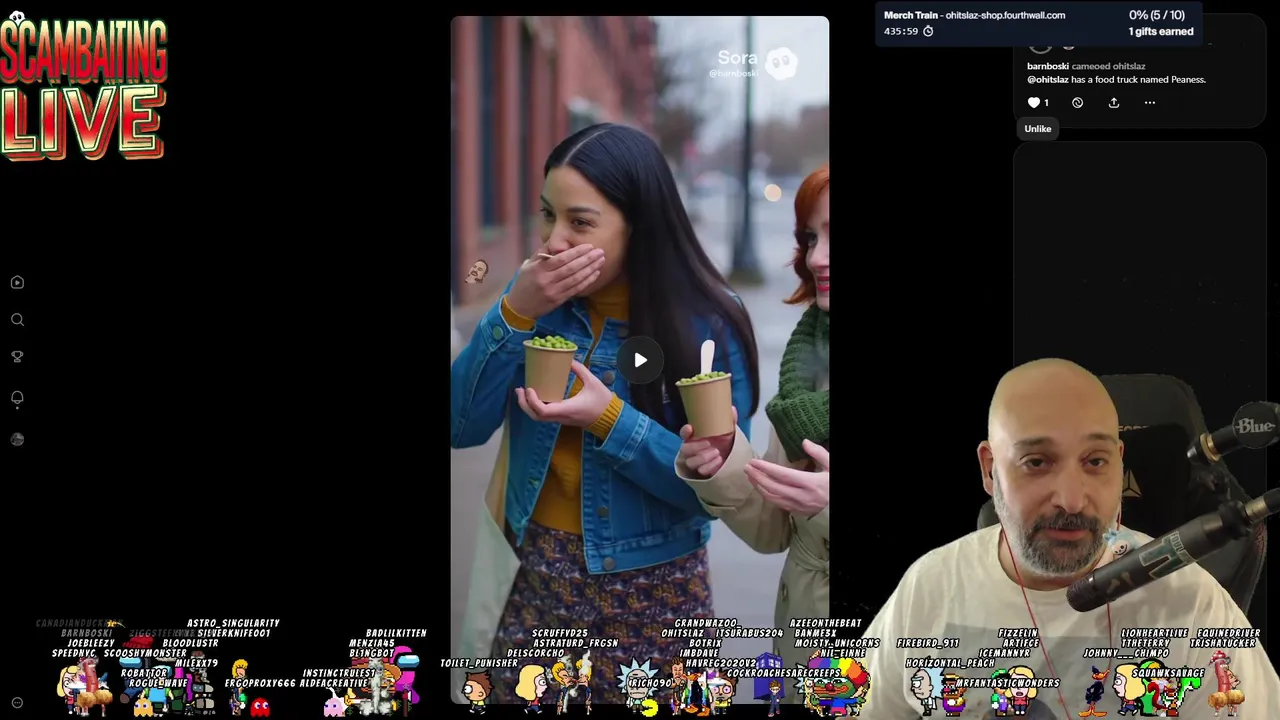This screenshot has height=720, width=1280.
Task: Click the timer clock icon beside 435:59
Action: [x=928, y=32]
